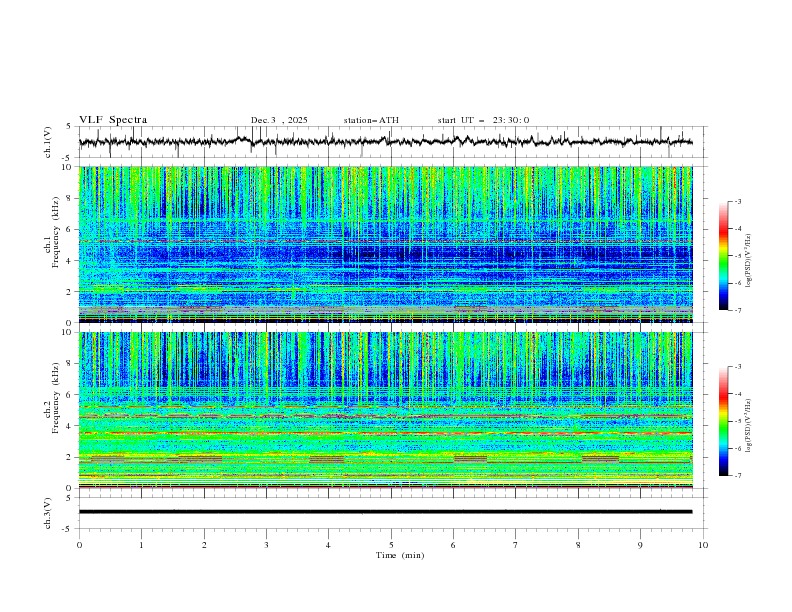
Task: Click the '-3' value on ch.1 color bar
Action: point(738,201)
